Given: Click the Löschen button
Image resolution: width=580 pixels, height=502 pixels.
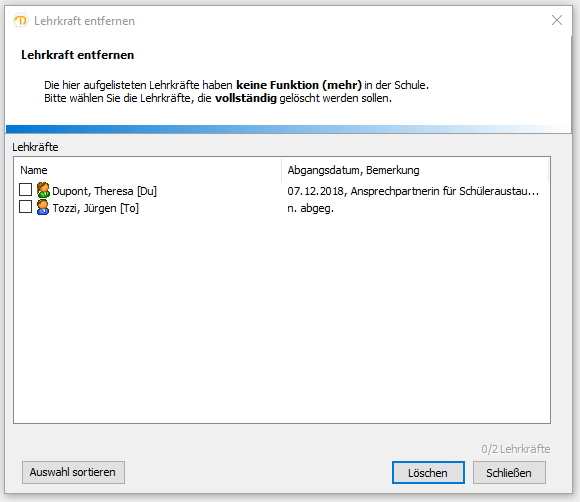Looking at the screenshot, I should pyautogui.click(x=428, y=472).
